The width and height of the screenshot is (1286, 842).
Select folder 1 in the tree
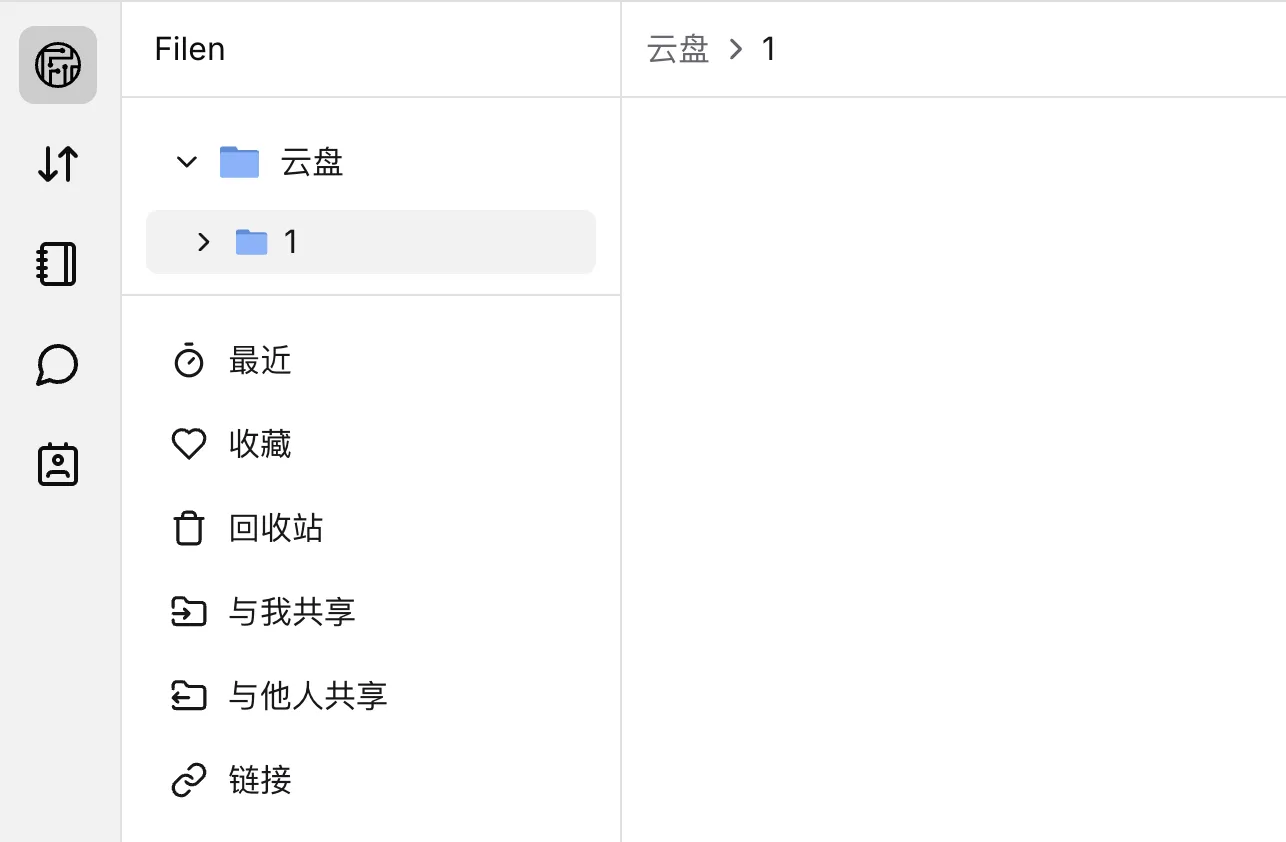290,242
